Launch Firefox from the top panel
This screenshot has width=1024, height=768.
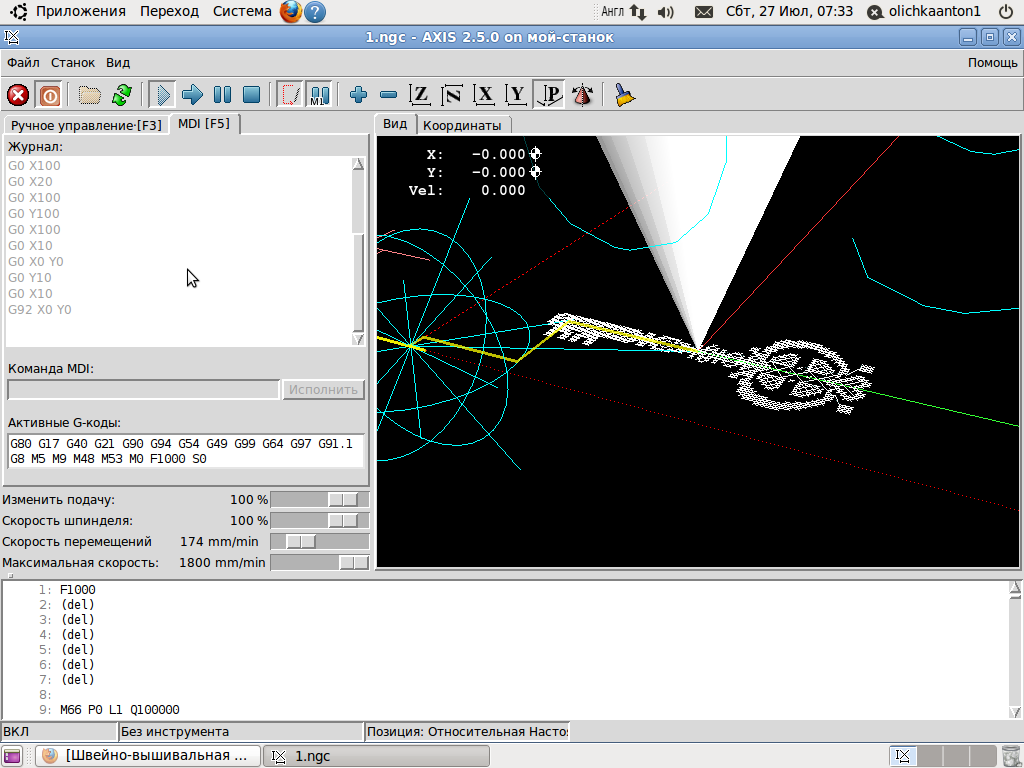291,12
